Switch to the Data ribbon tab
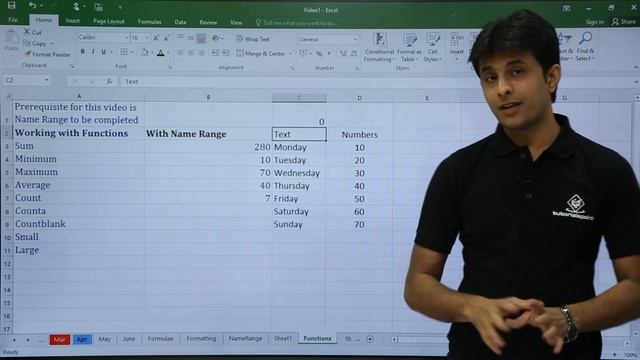Image resolution: width=640 pixels, height=360 pixels. coord(180,22)
